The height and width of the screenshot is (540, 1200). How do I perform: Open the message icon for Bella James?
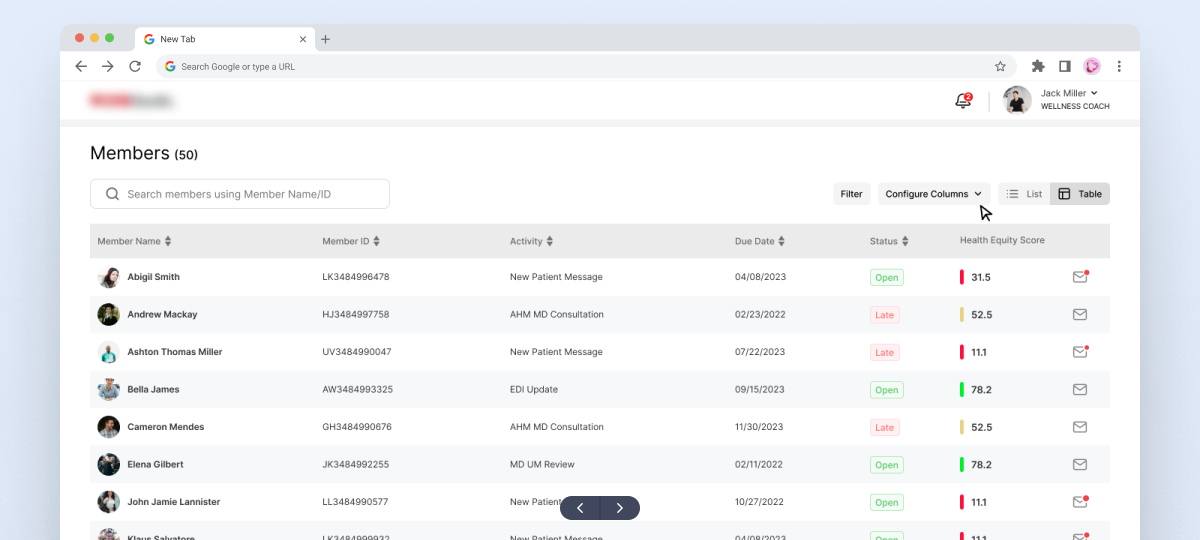click(1080, 389)
